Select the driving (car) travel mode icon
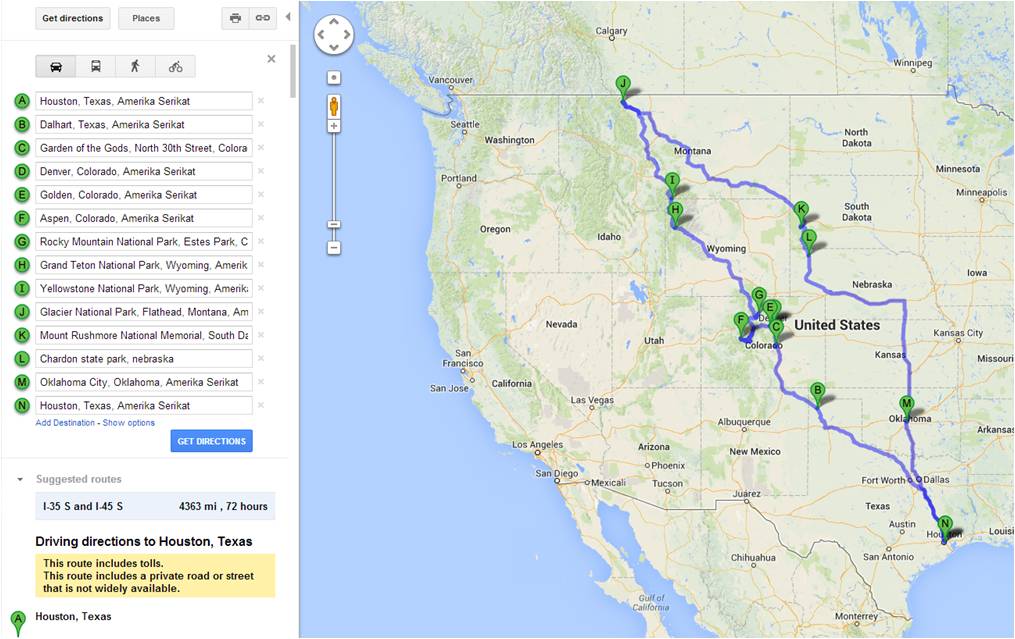This screenshot has height=639, width=1015. [x=55, y=66]
